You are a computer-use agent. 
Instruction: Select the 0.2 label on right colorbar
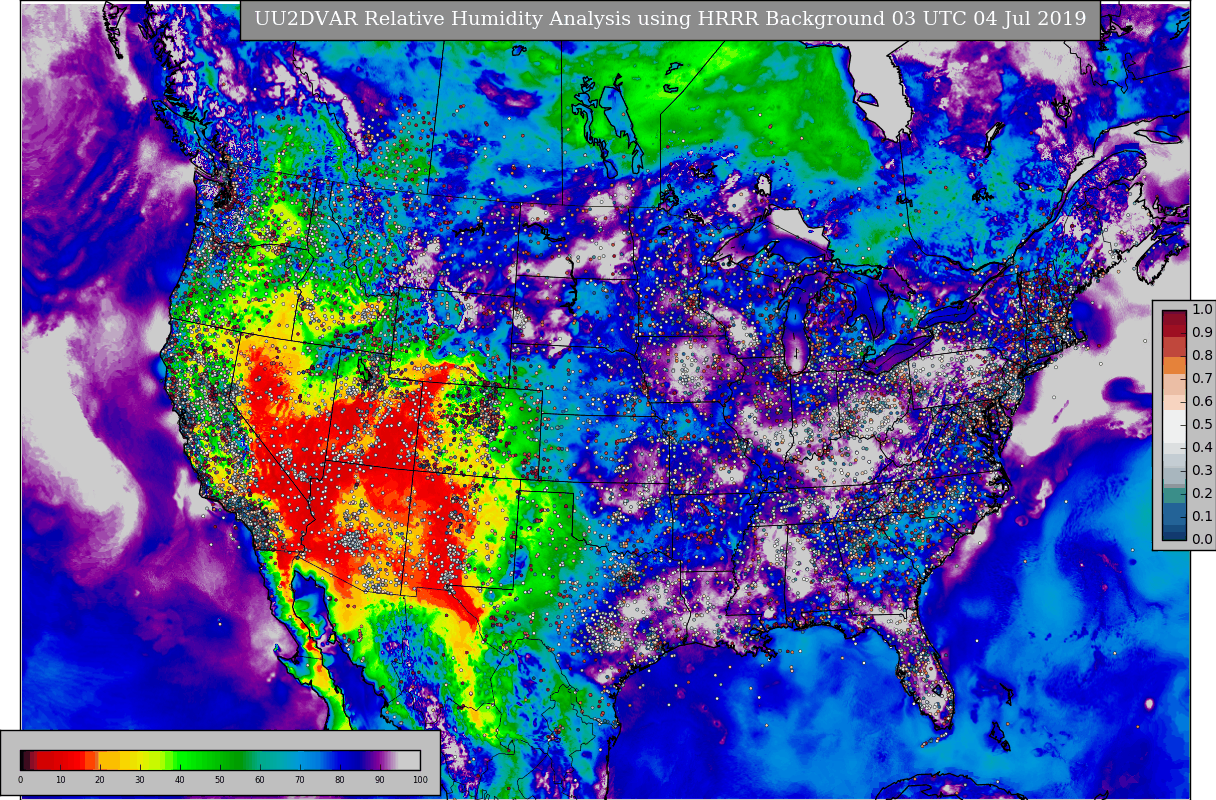tap(1202, 494)
